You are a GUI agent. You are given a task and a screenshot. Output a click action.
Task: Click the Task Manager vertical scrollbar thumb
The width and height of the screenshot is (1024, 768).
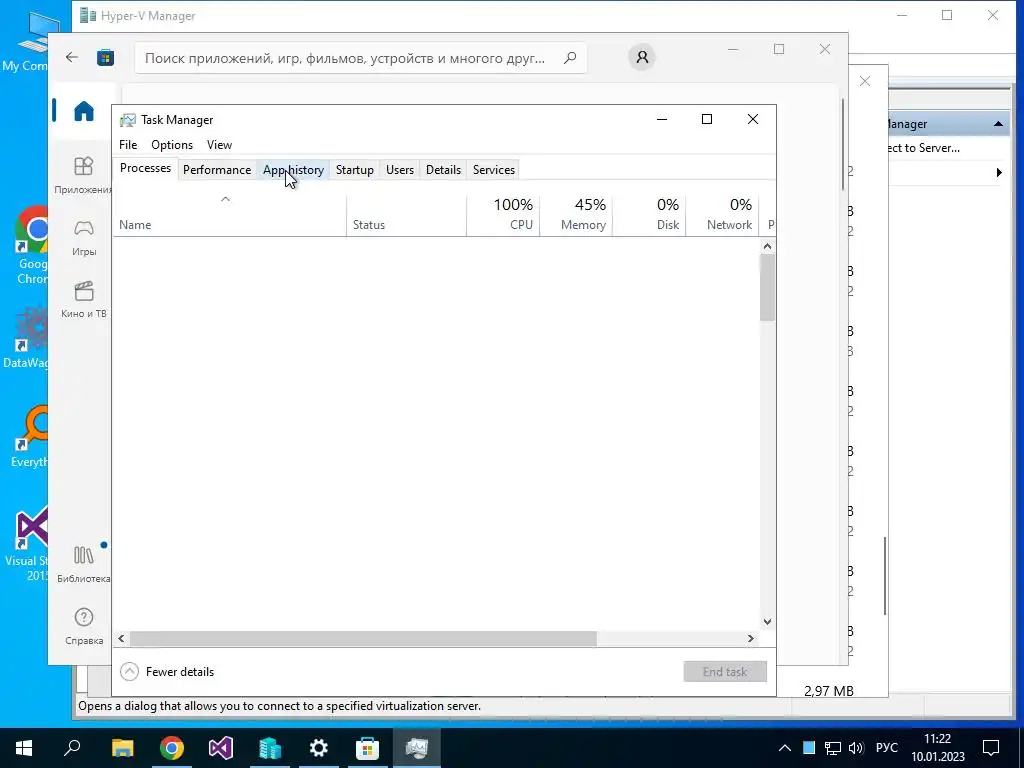point(767,287)
